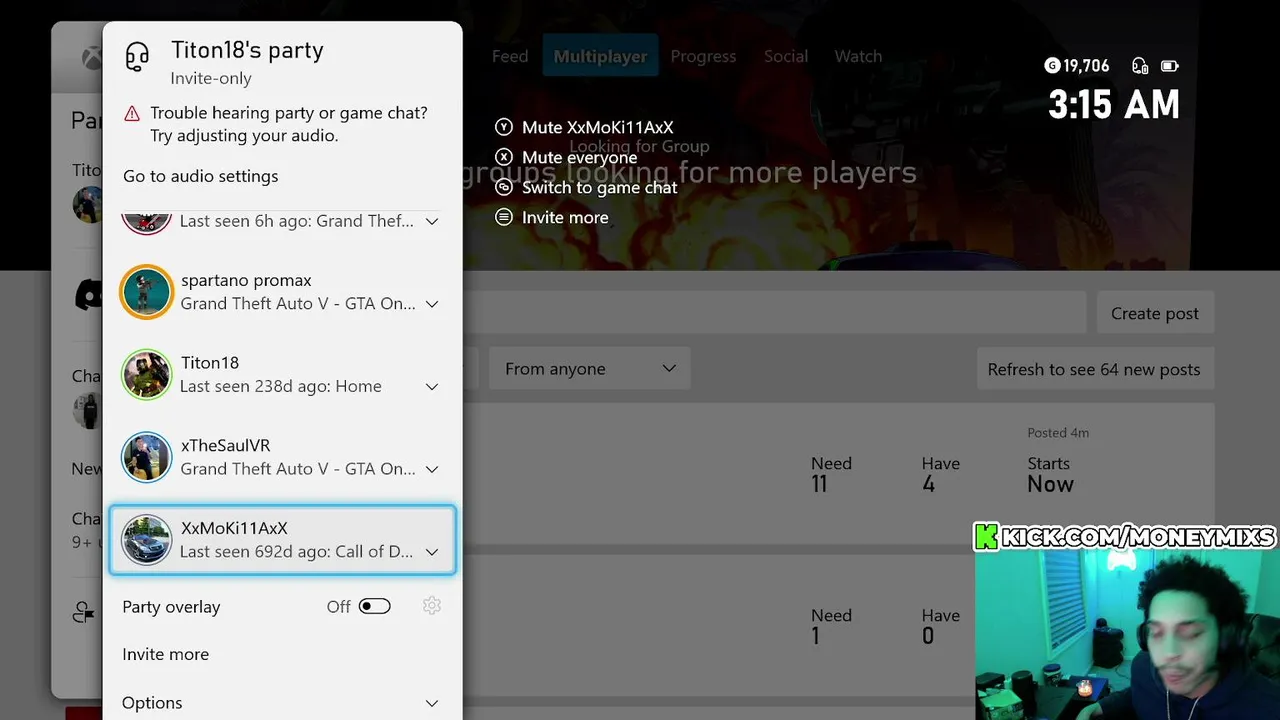Click the controller battery status icon
The height and width of the screenshot is (720, 1280).
pyautogui.click(x=1169, y=66)
